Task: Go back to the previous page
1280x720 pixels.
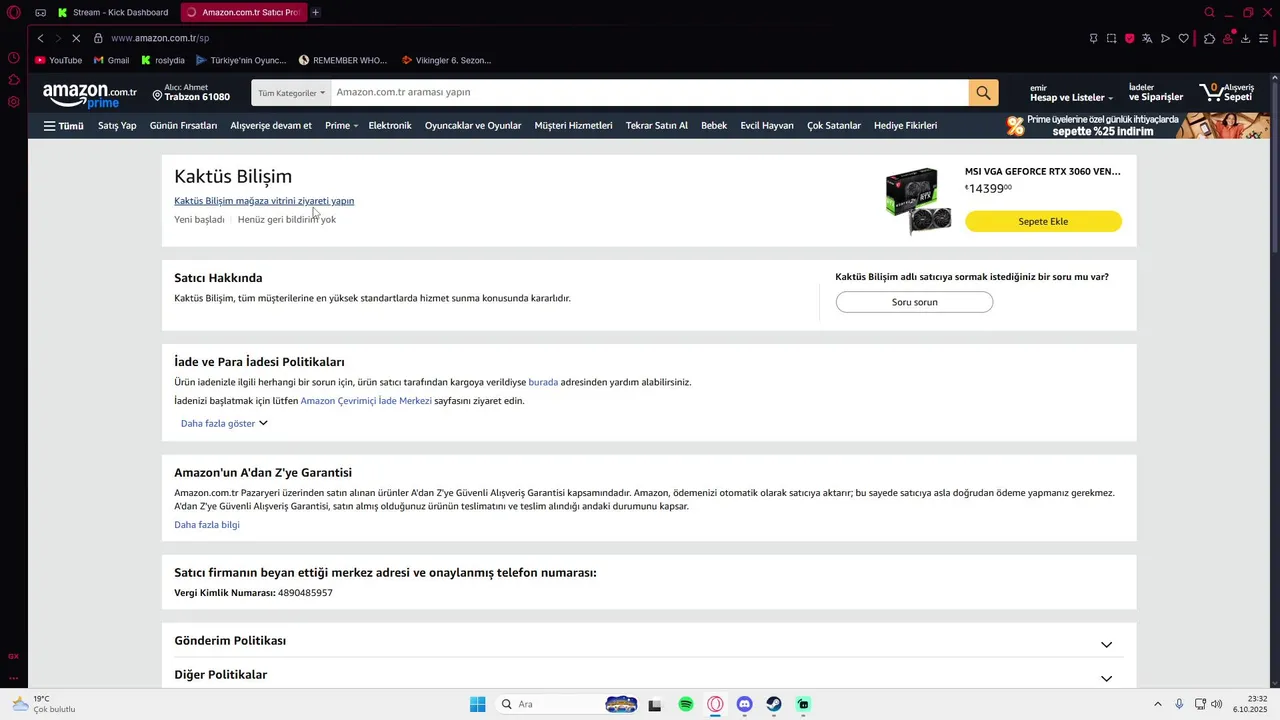Action: [x=40, y=38]
